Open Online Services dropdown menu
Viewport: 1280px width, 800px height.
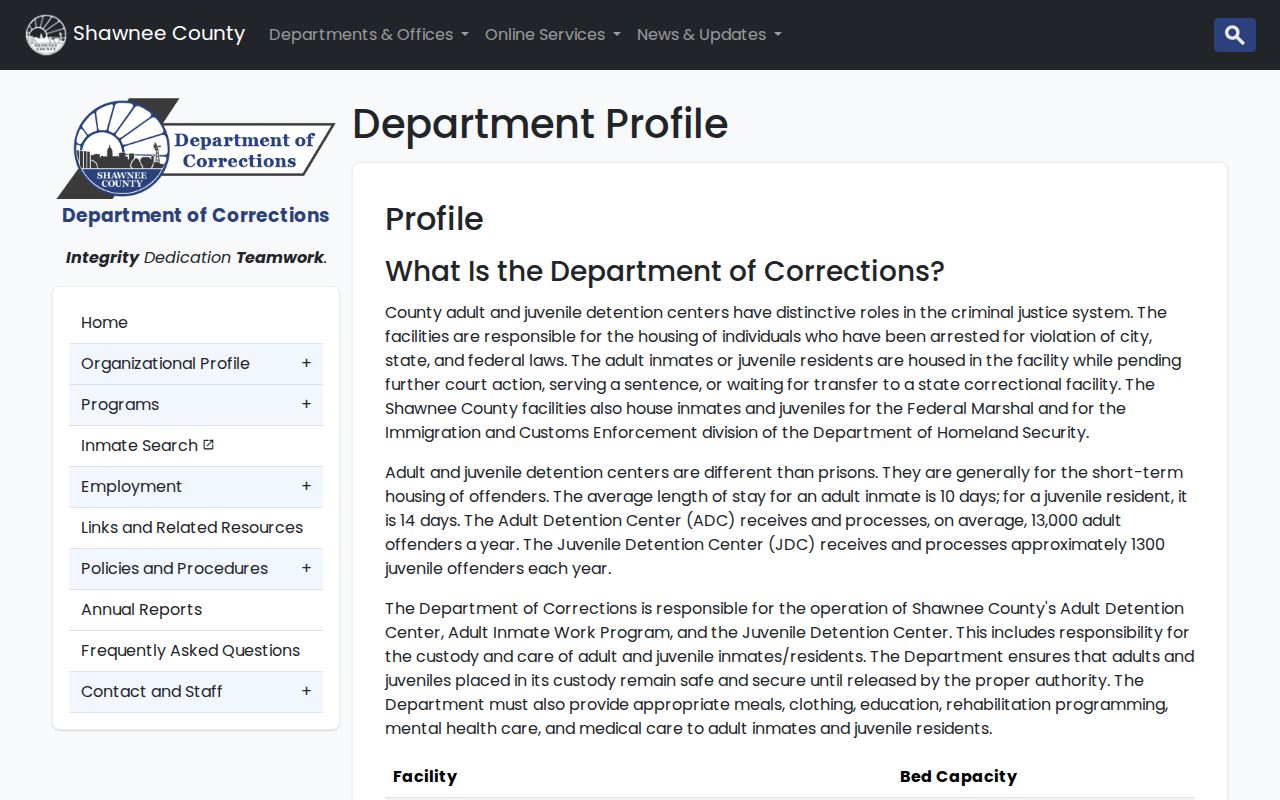[x=552, y=35]
